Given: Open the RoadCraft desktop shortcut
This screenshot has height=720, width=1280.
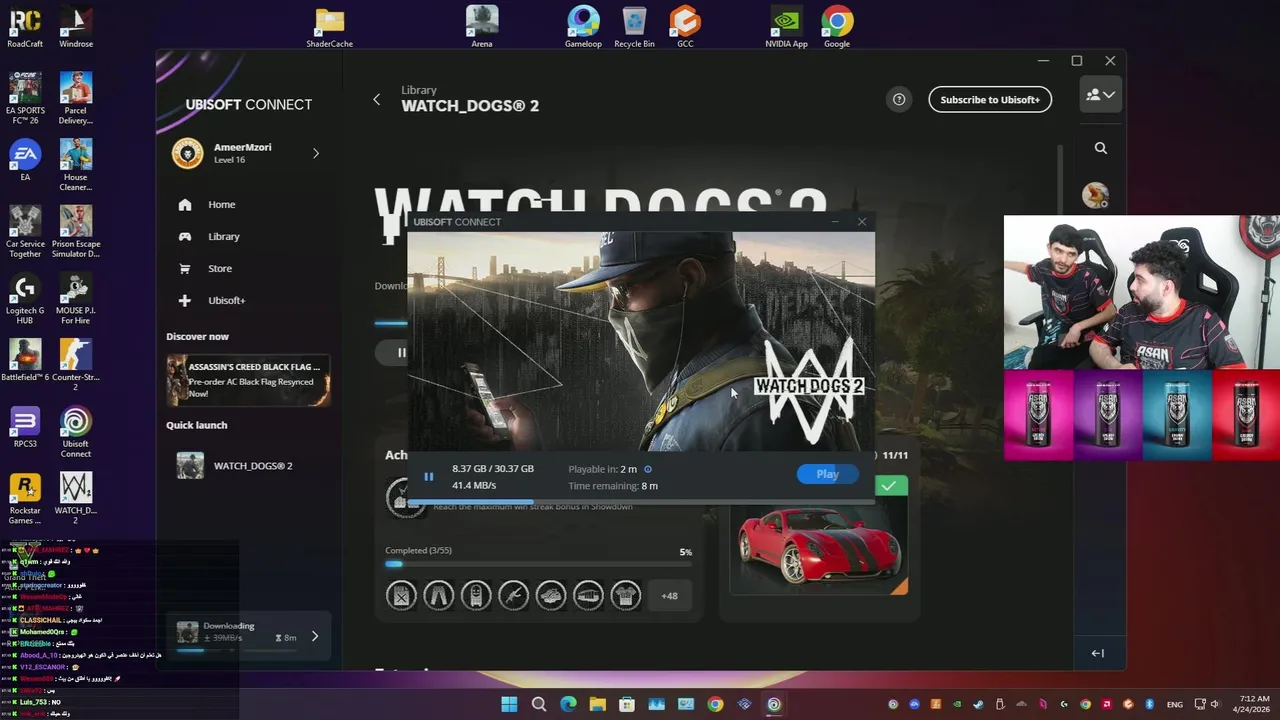Looking at the screenshot, I should pos(25,27).
